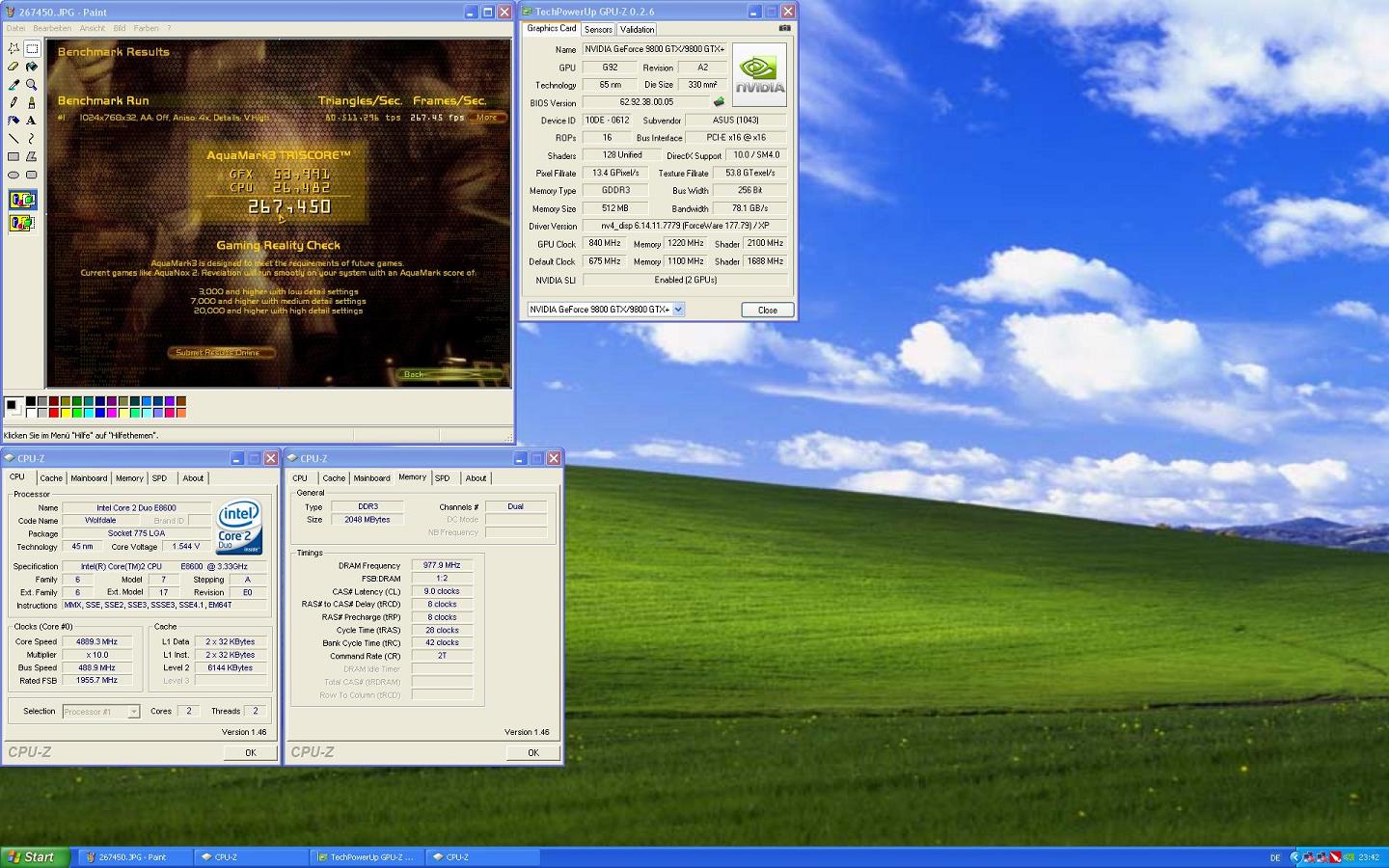This screenshot has width=1389, height=868.
Task: Choose the Ellipse shape tool
Action: pyautogui.click(x=14, y=175)
